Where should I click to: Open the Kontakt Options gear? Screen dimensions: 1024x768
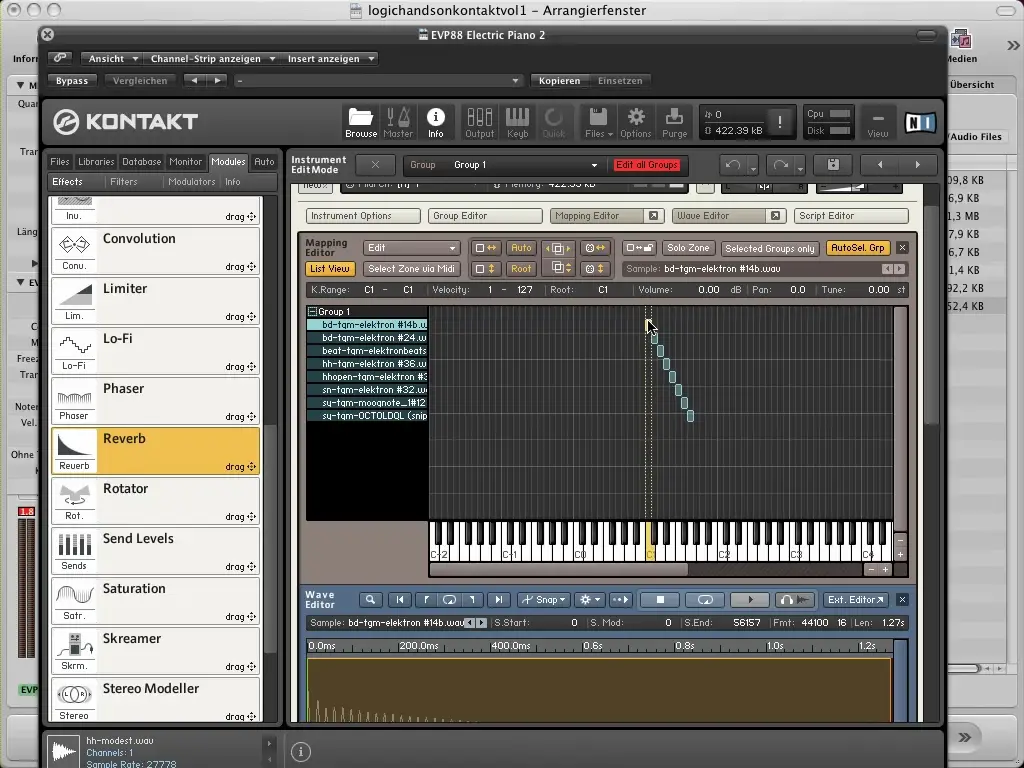[635, 122]
